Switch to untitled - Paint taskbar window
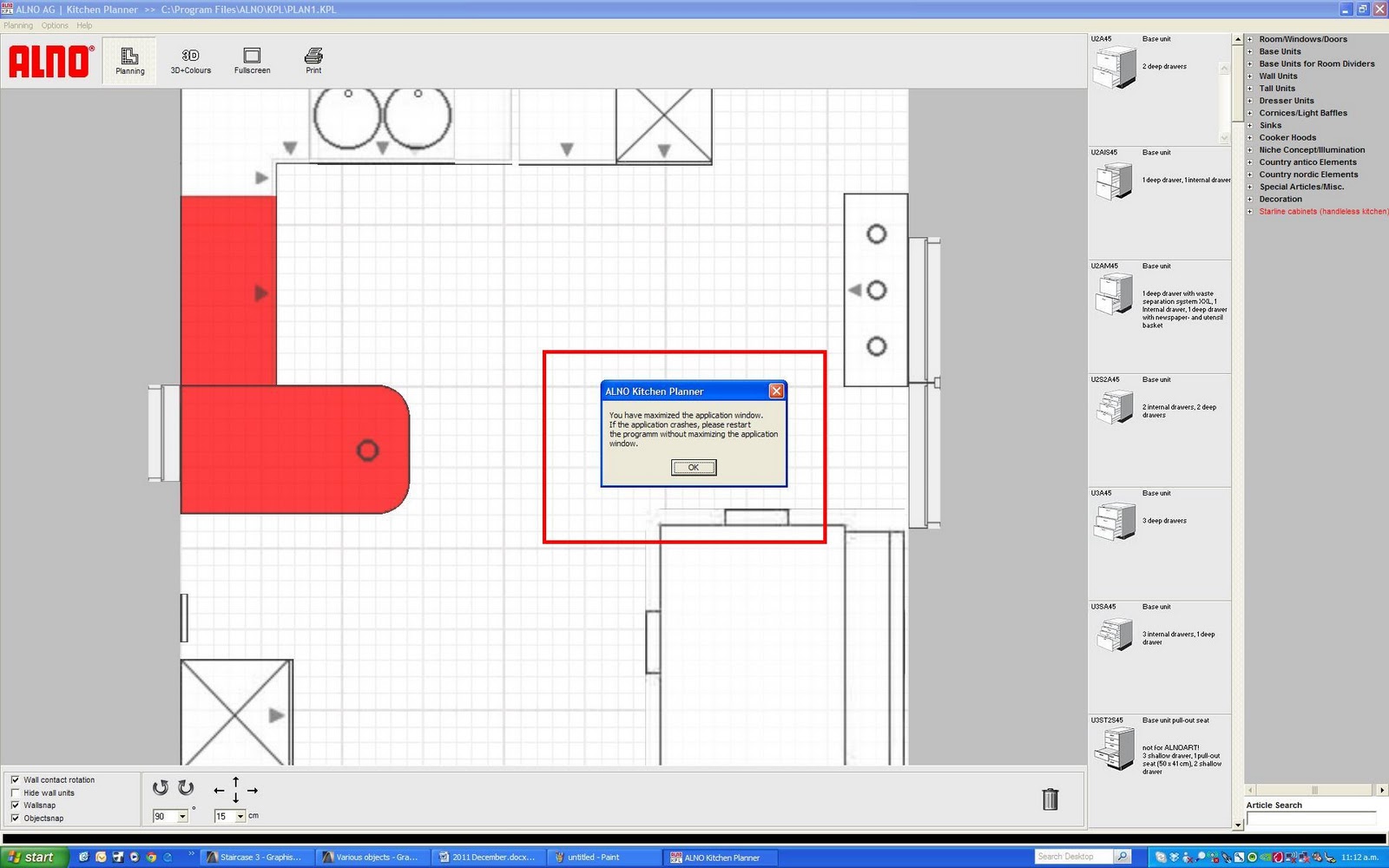Viewport: 1389px width, 868px height. [x=602, y=857]
